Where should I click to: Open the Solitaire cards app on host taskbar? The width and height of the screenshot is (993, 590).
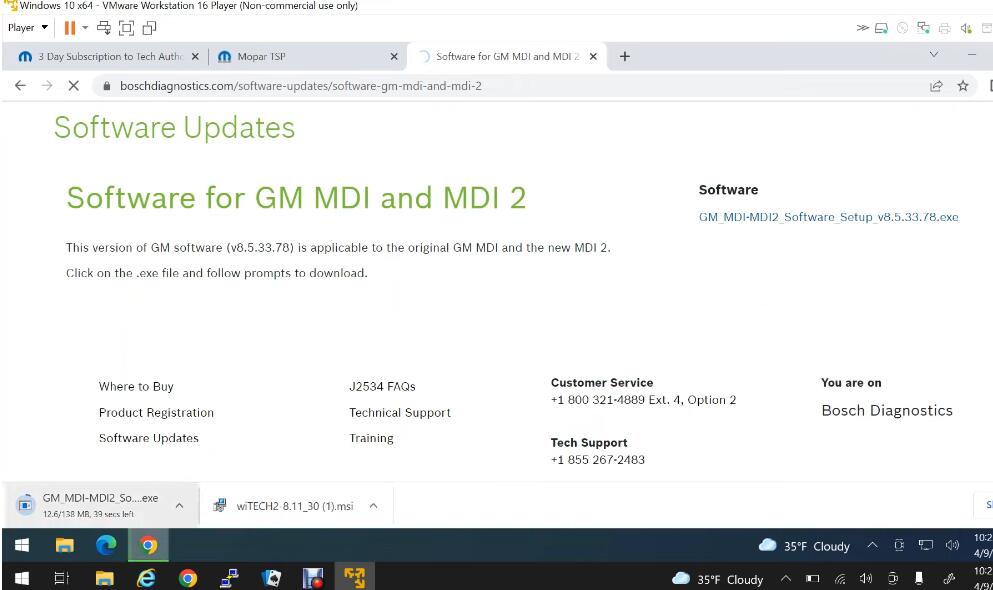click(271, 578)
